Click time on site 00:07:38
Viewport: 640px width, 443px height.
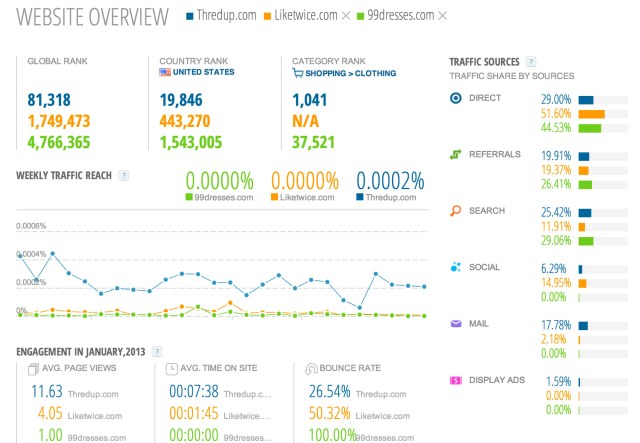click(x=194, y=392)
